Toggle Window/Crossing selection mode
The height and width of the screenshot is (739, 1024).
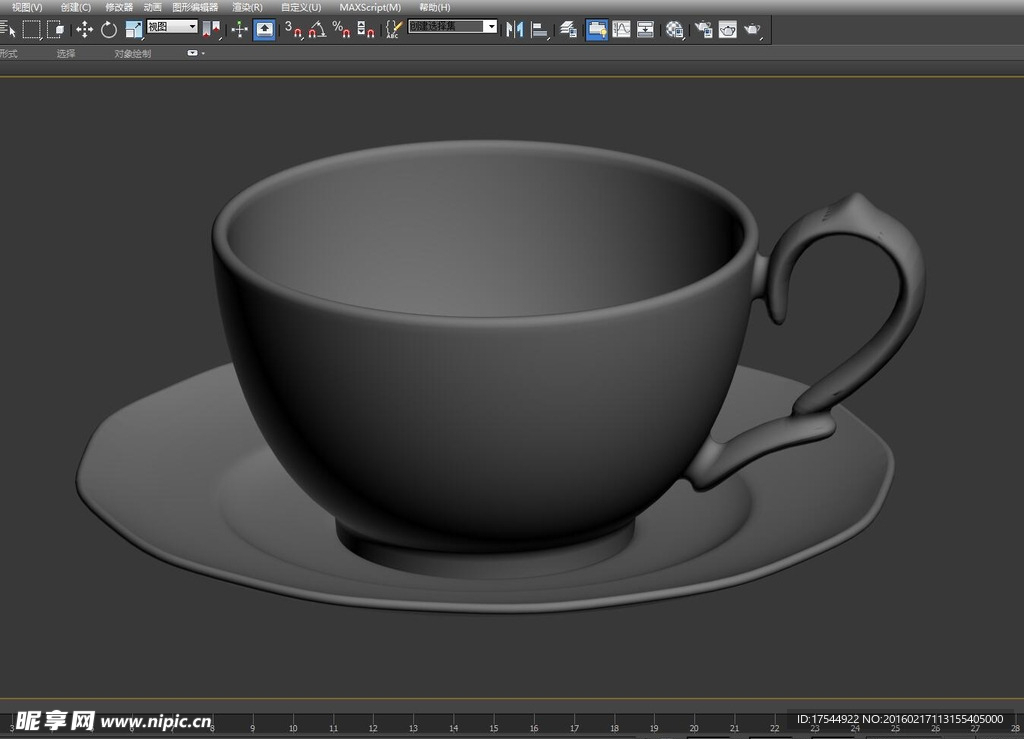click(56, 29)
